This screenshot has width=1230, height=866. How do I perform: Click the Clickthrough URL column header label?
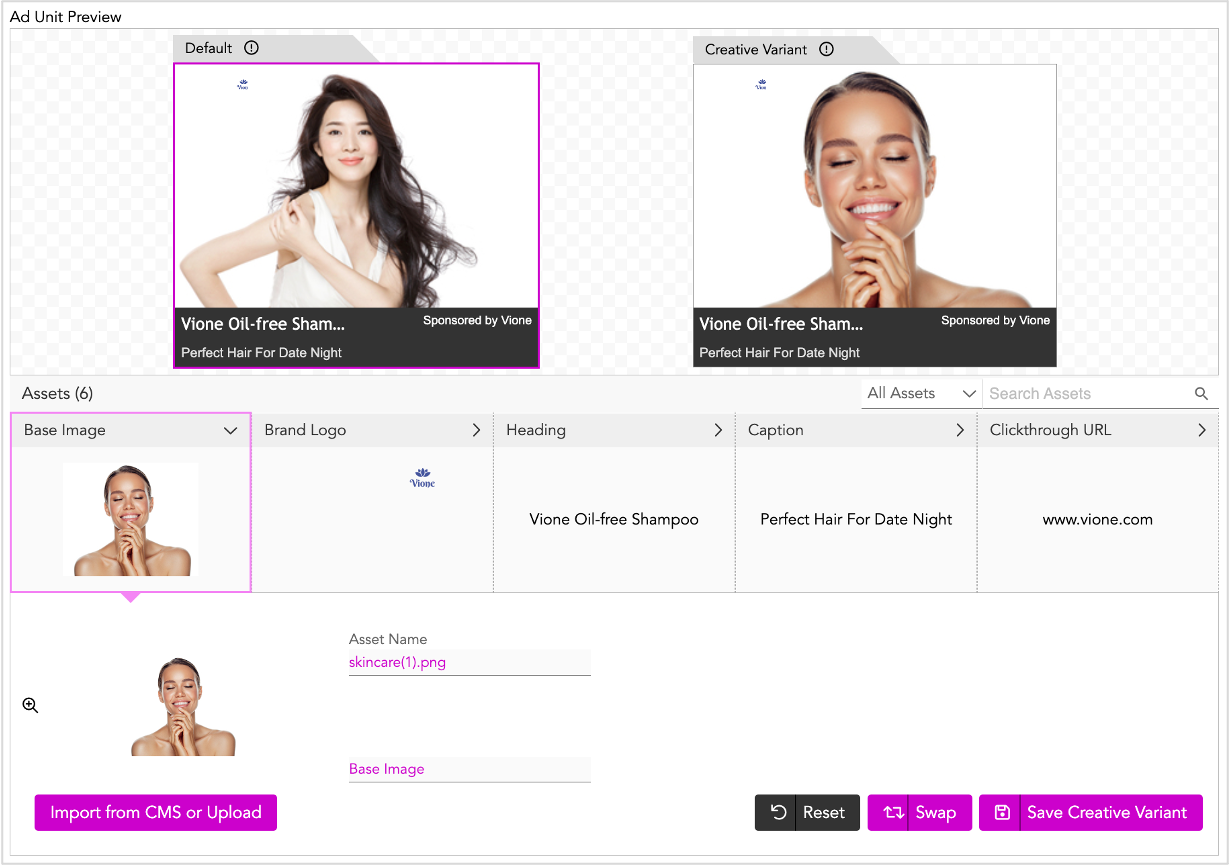pos(1050,430)
